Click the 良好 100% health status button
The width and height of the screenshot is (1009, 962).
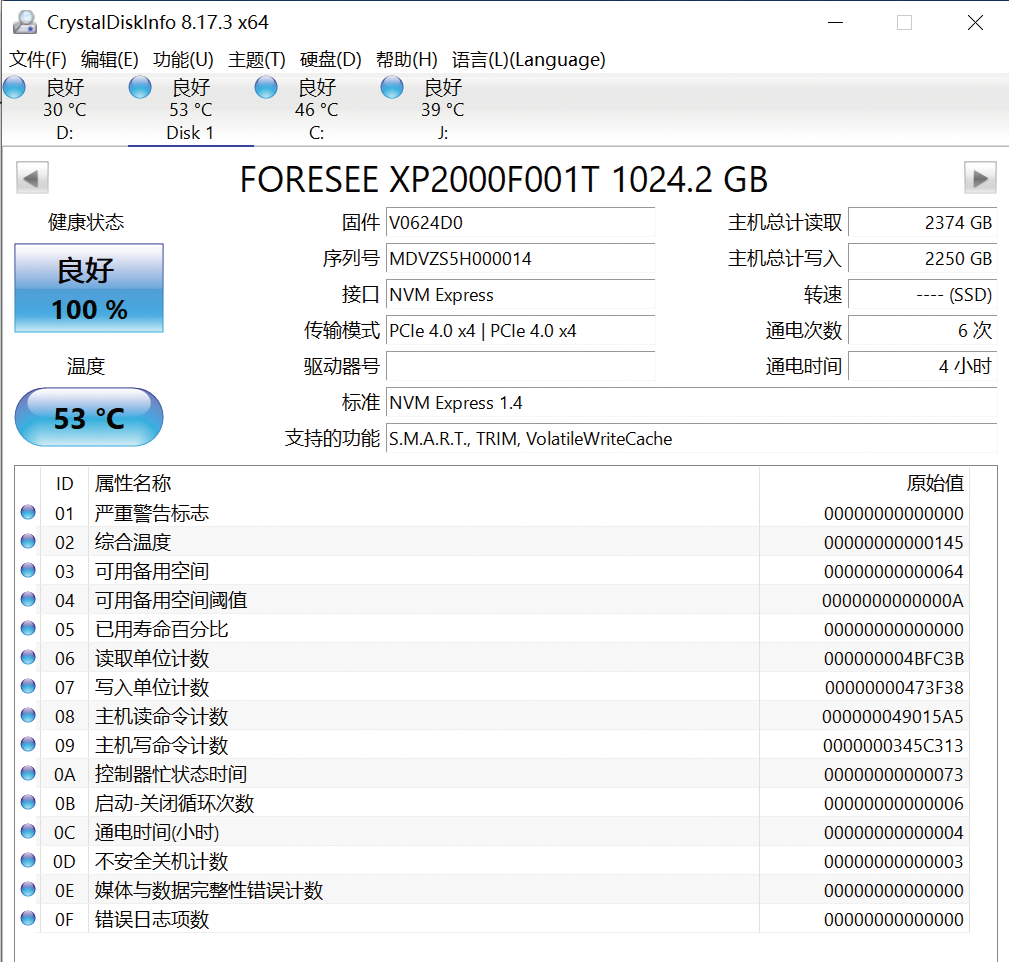coord(88,287)
